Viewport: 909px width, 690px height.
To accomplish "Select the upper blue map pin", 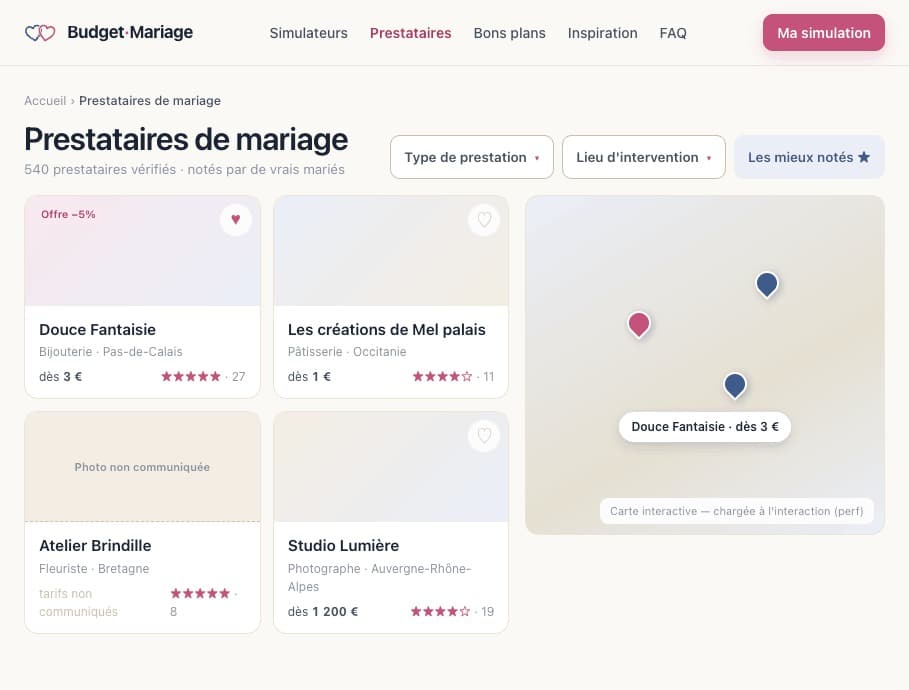I will pos(767,285).
